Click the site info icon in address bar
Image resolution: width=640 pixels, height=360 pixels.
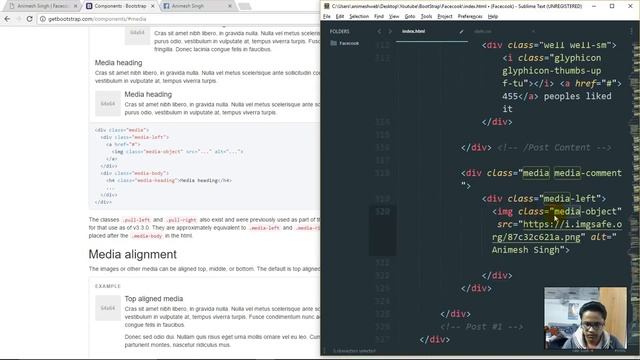[x=42, y=19]
